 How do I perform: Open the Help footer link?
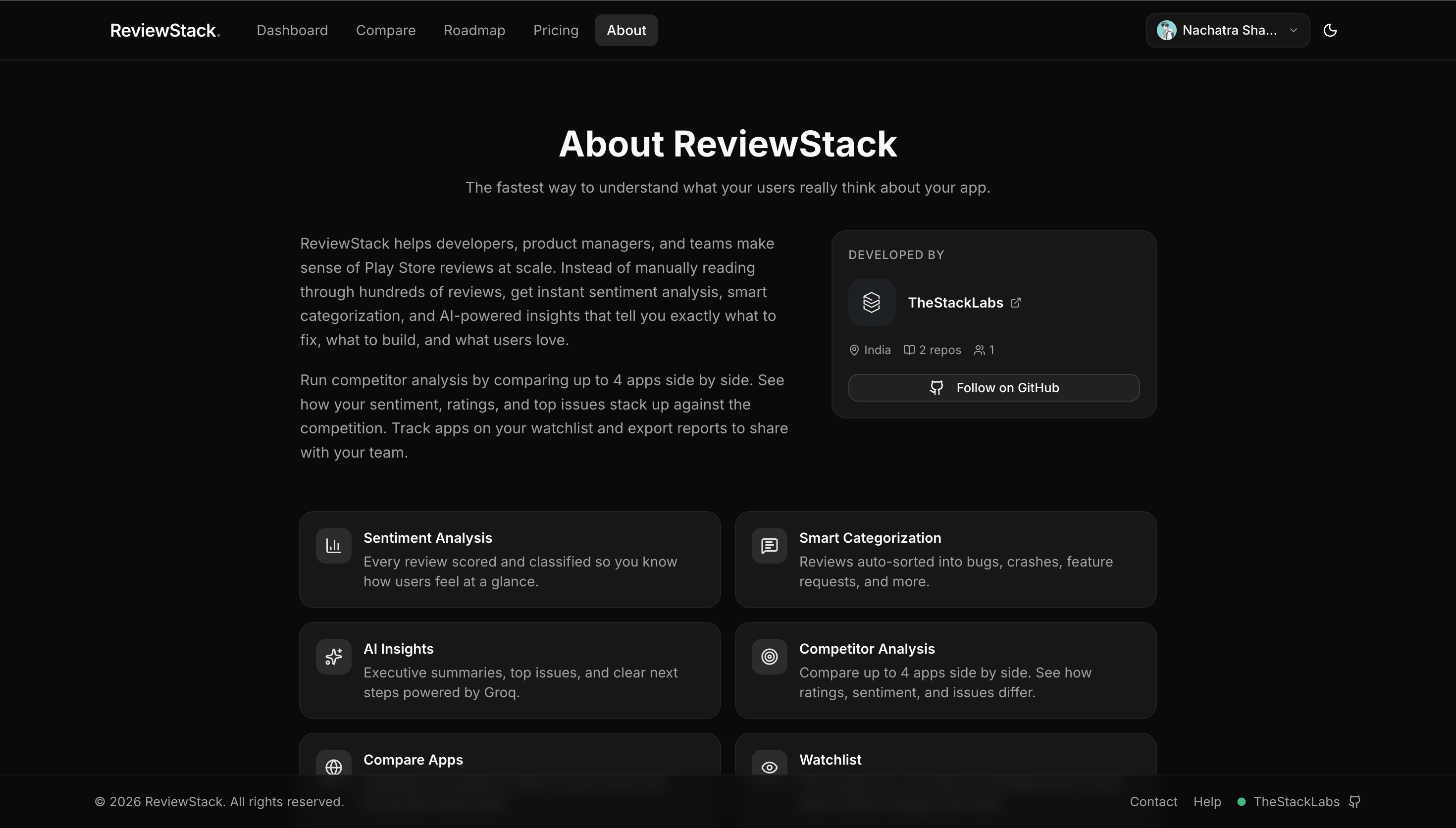1207,802
